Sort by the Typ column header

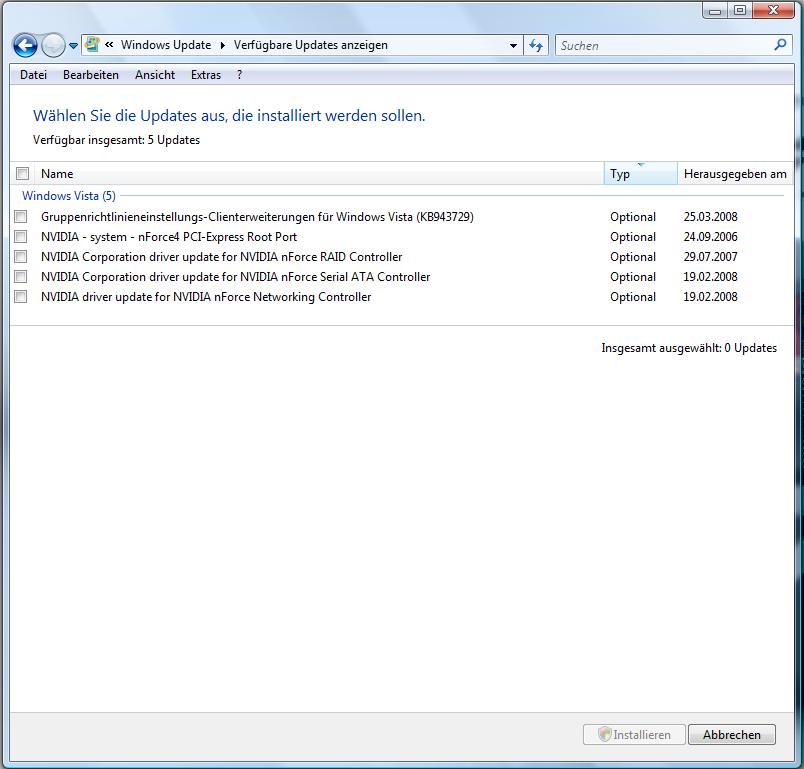(641, 174)
